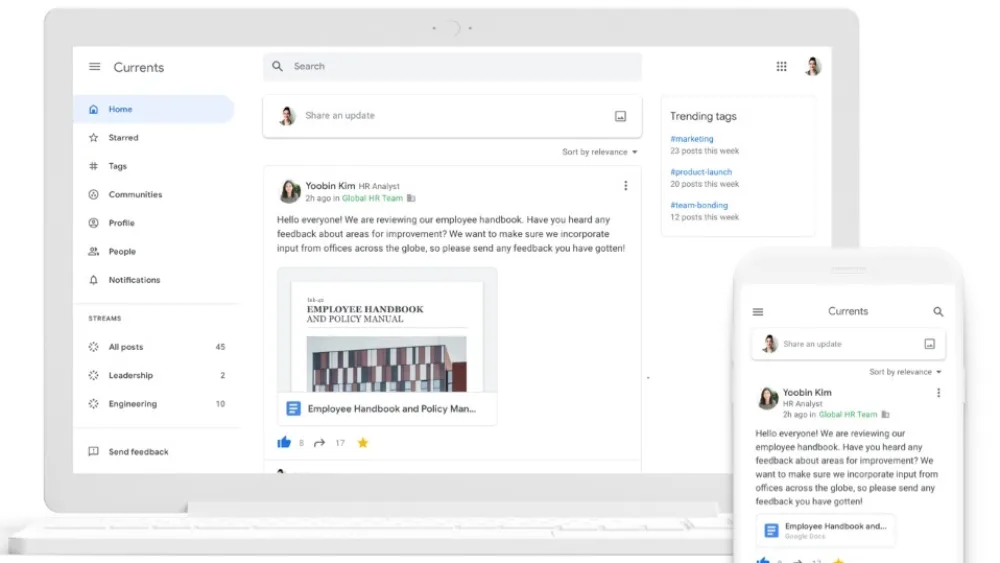The height and width of the screenshot is (563, 1000).
Task: Click the Google Docs icon on the desktop attachment
Action: tap(293, 409)
